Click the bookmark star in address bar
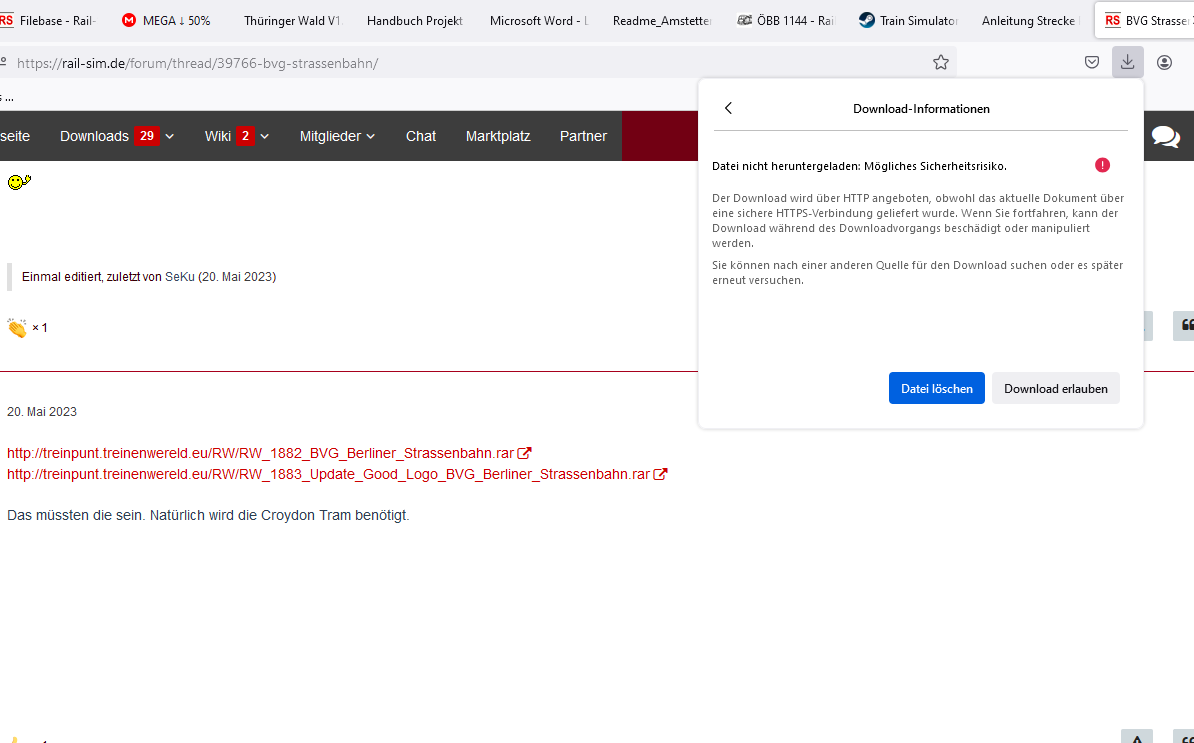Viewport: 1194px width, 743px height. [x=940, y=63]
